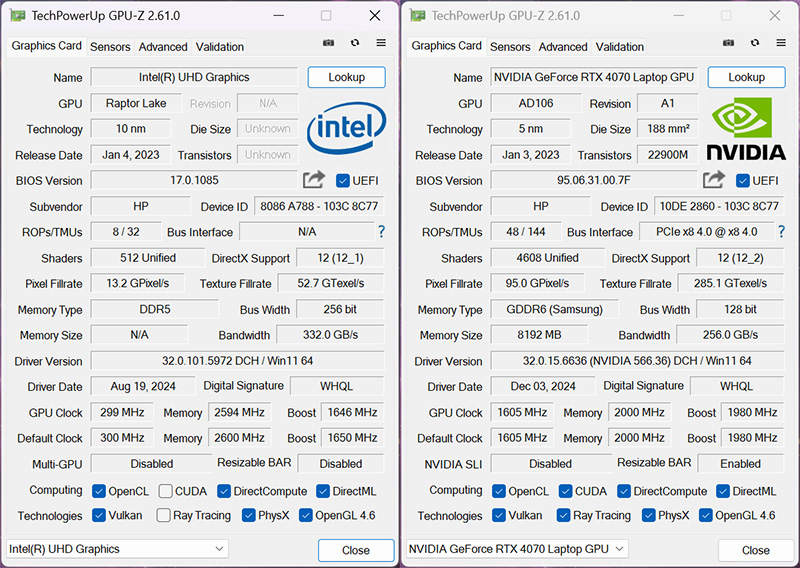Click Intel Bandwidth value 332.0 GB/s
Viewport: 800px width, 568px height.
tap(330, 335)
